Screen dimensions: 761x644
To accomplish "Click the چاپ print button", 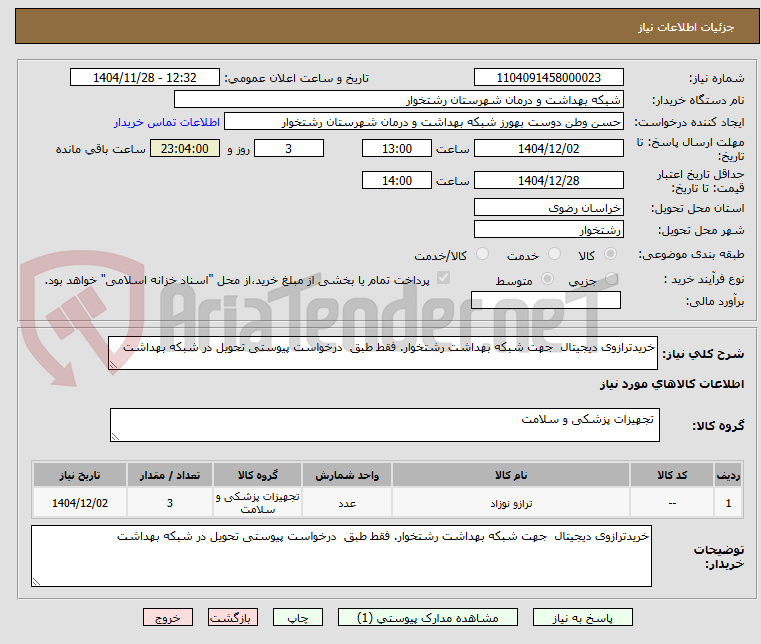I will click(298, 617).
